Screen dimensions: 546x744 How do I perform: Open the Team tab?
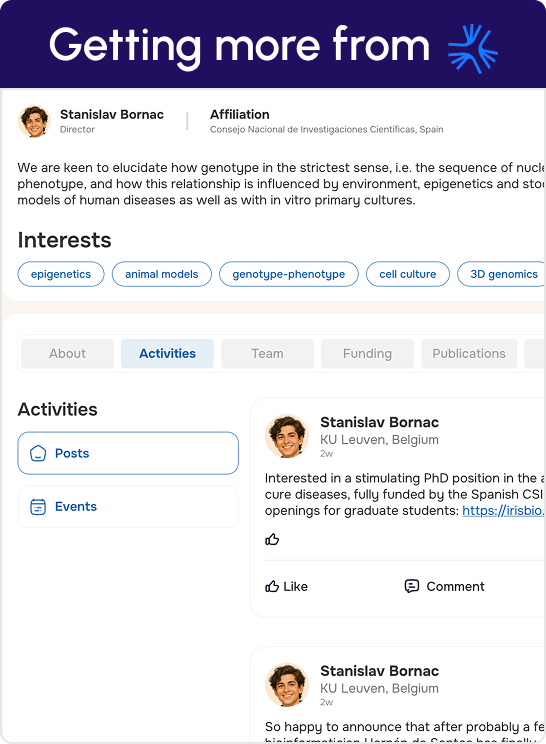268,353
